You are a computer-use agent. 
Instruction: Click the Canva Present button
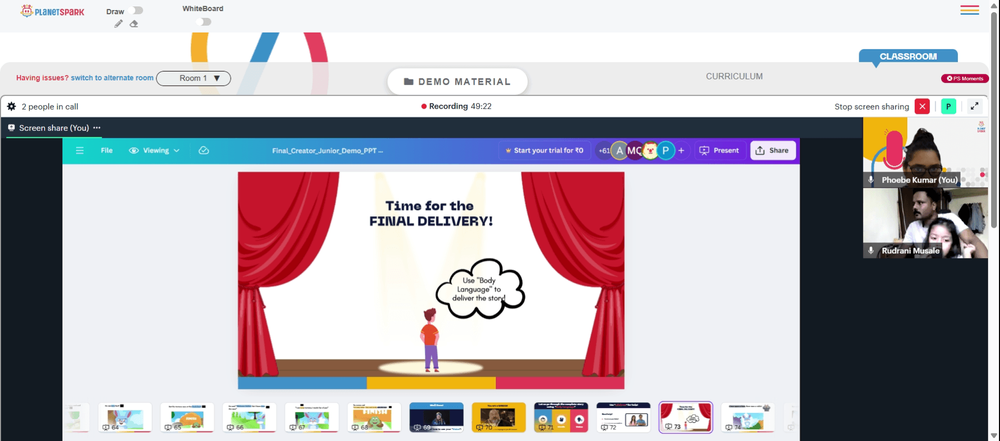click(719, 151)
